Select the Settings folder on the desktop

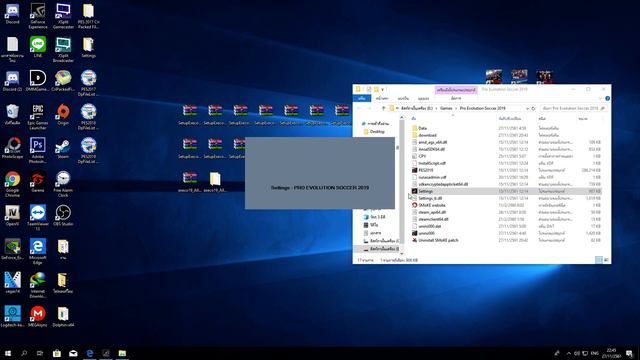tap(88, 47)
